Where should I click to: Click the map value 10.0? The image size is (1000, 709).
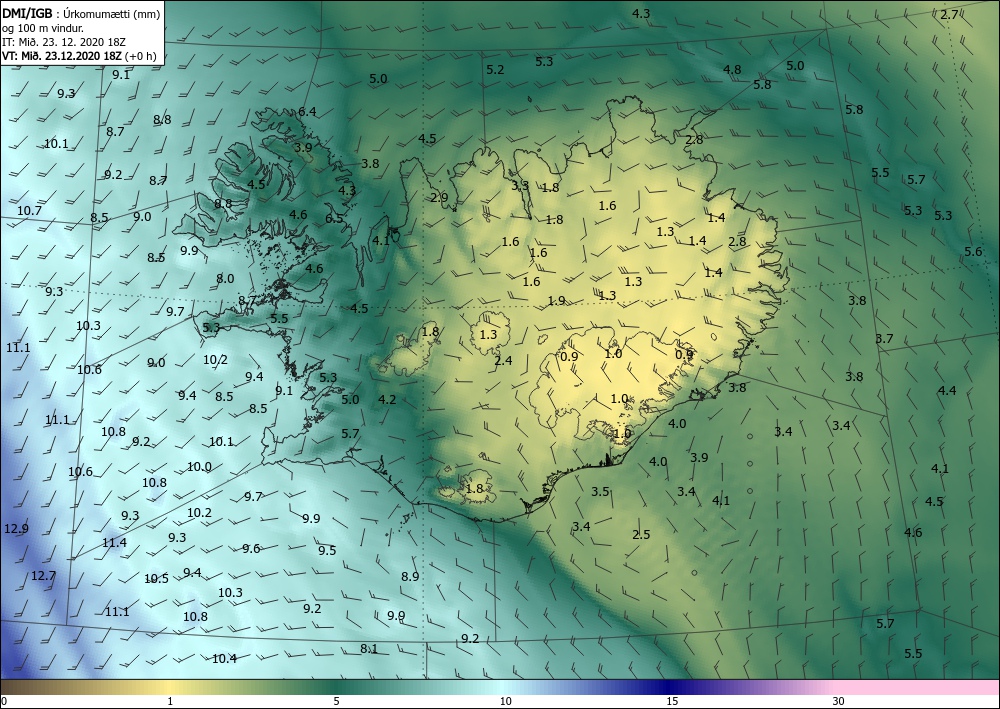coord(199,467)
